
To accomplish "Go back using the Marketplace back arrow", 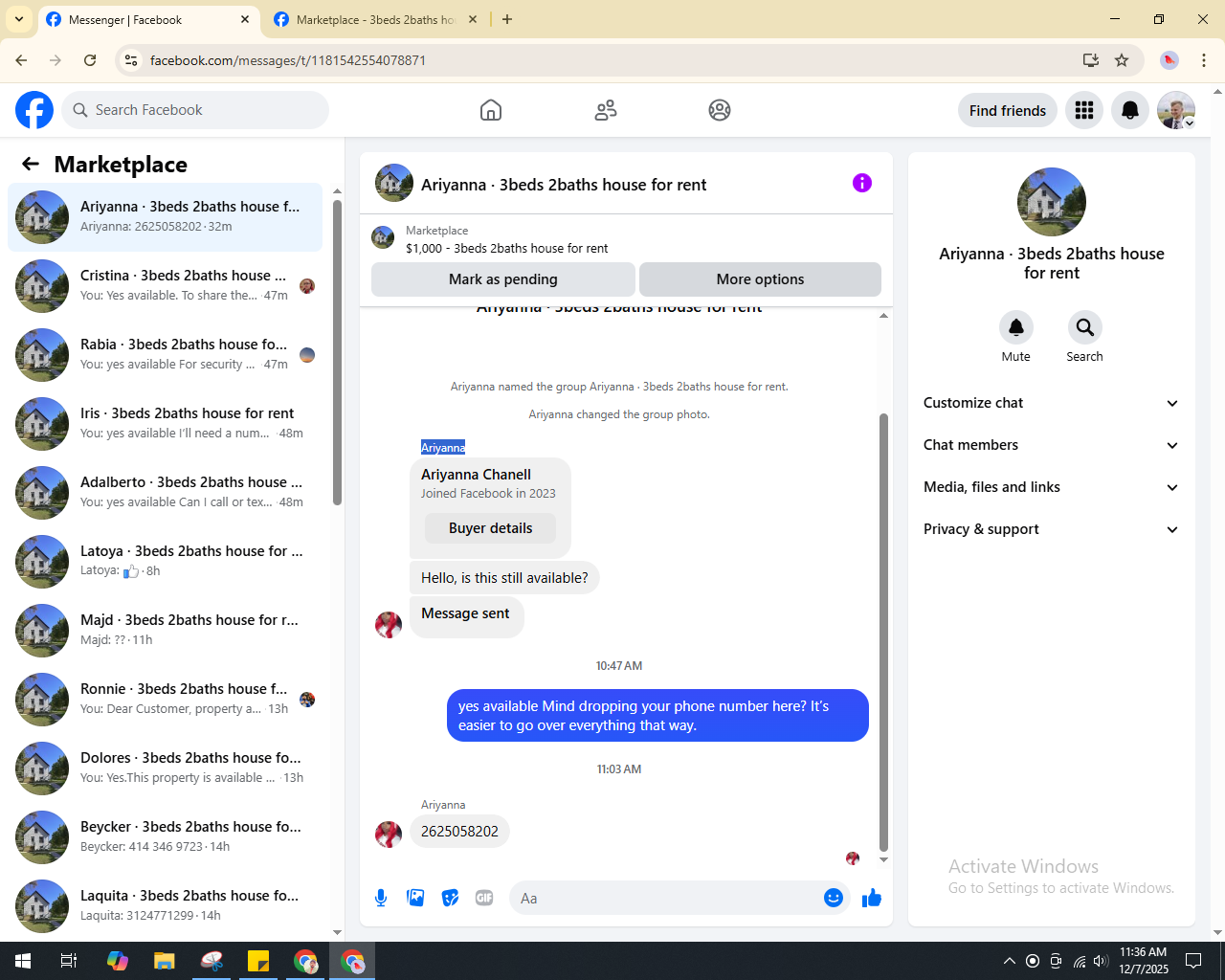I will [x=31, y=164].
